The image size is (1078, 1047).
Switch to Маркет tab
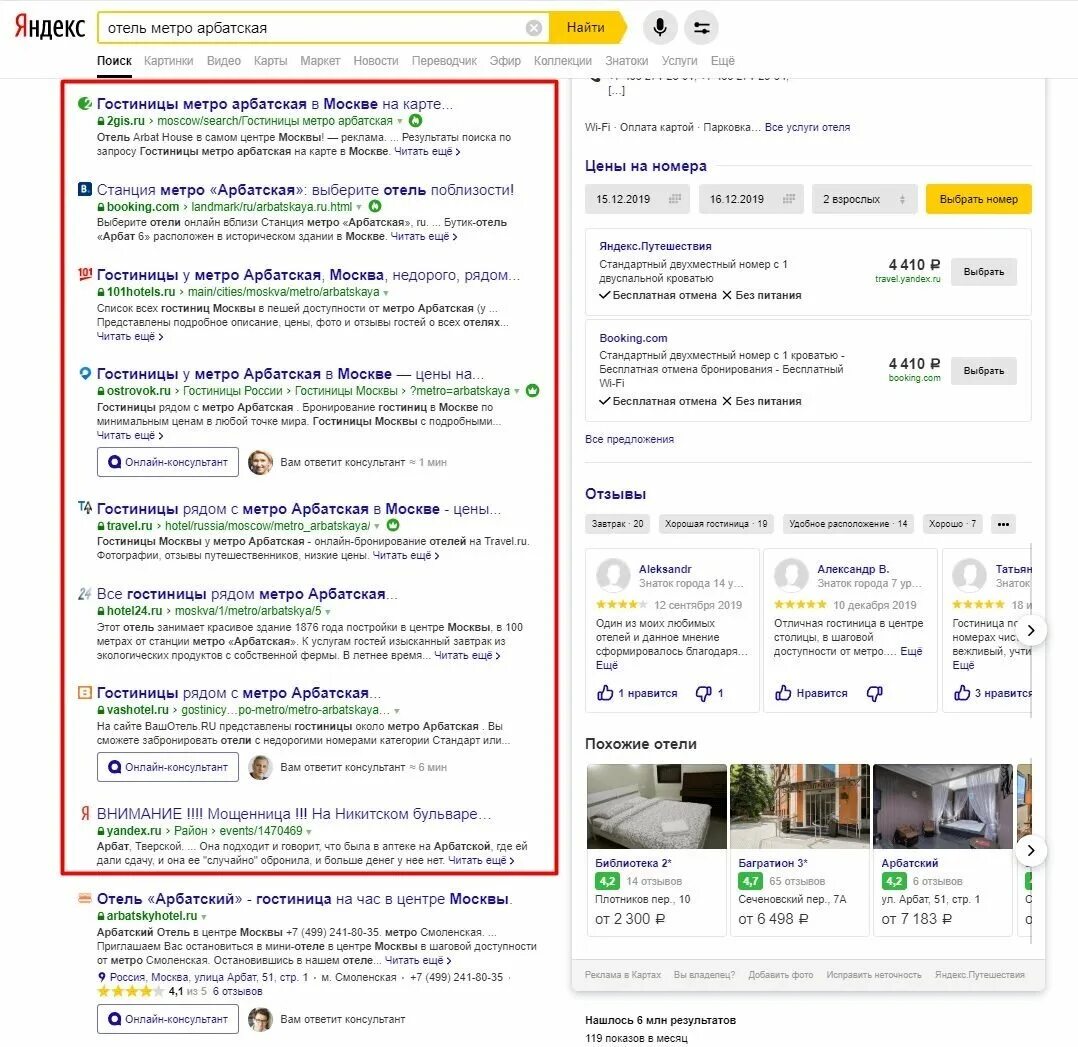pyautogui.click(x=320, y=60)
